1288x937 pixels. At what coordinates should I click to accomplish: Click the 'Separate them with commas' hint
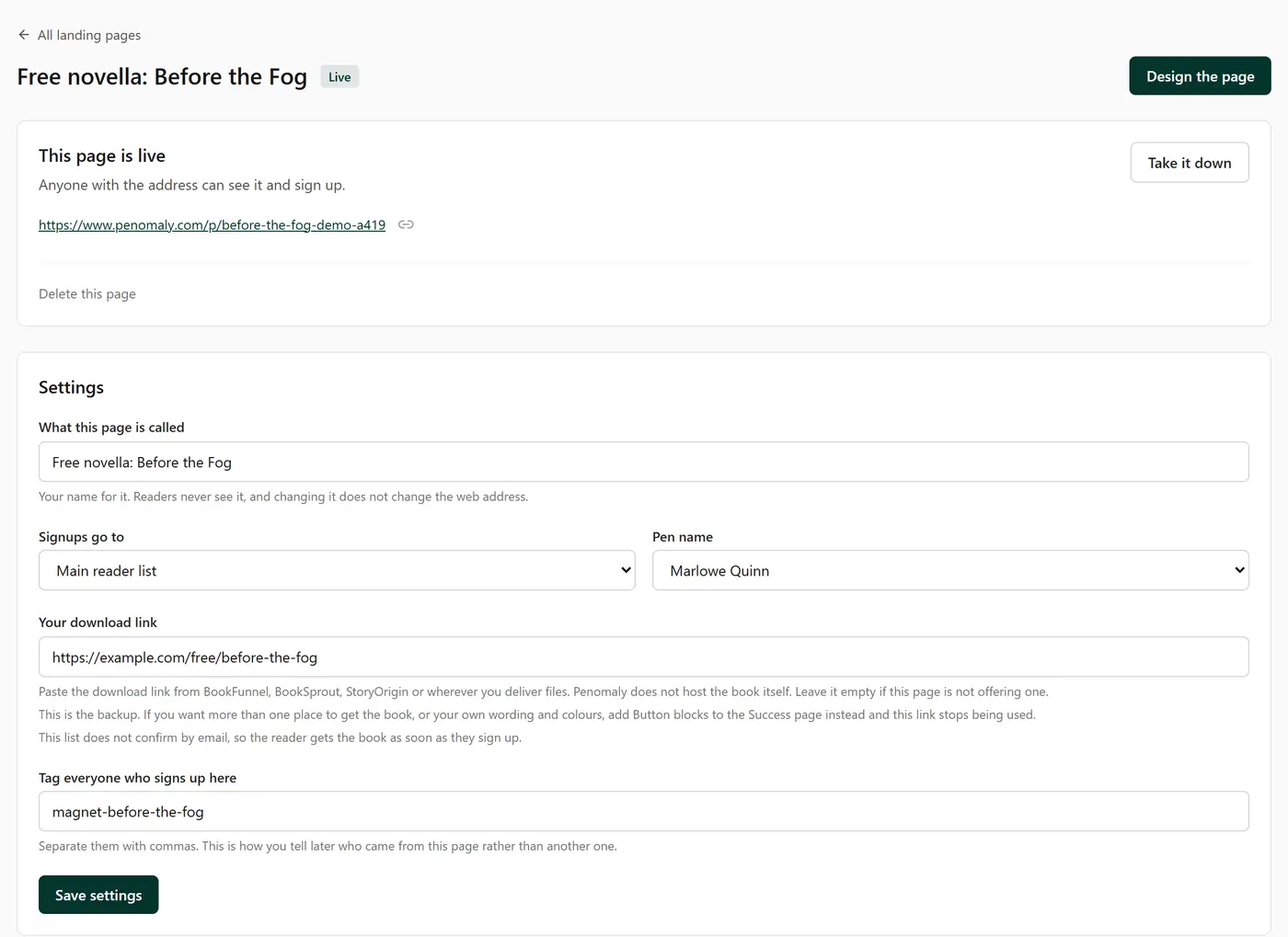click(x=328, y=846)
